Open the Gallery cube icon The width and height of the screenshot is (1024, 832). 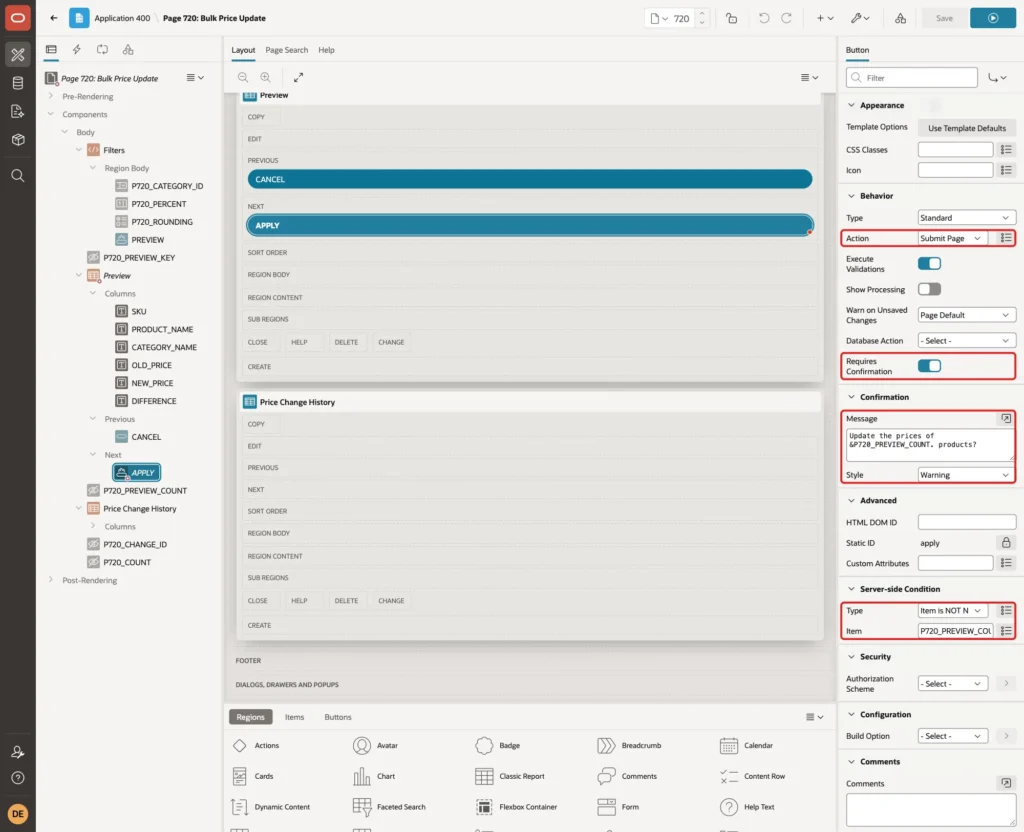coord(18,140)
